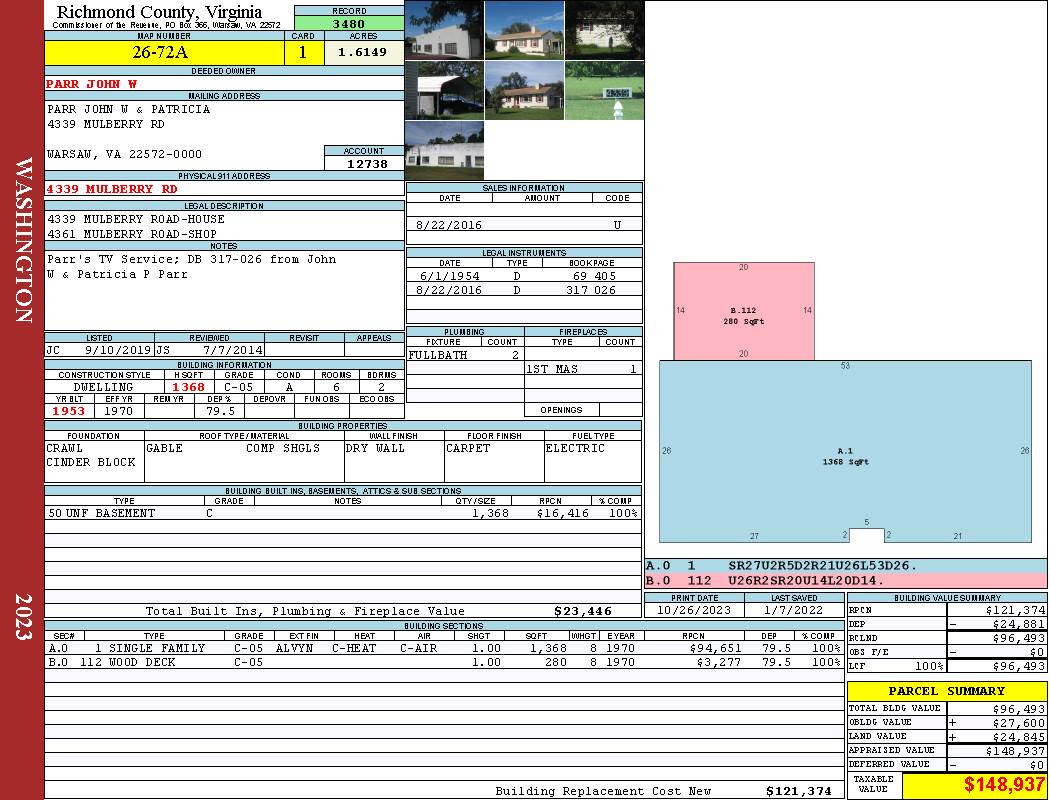Open the dark shaded house photo

(x=604, y=30)
